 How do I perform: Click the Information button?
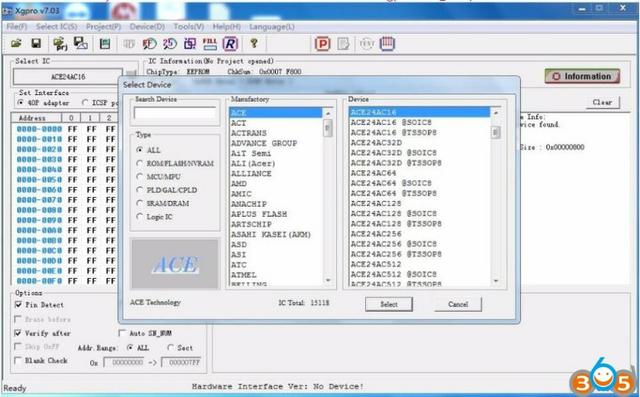coord(582,76)
